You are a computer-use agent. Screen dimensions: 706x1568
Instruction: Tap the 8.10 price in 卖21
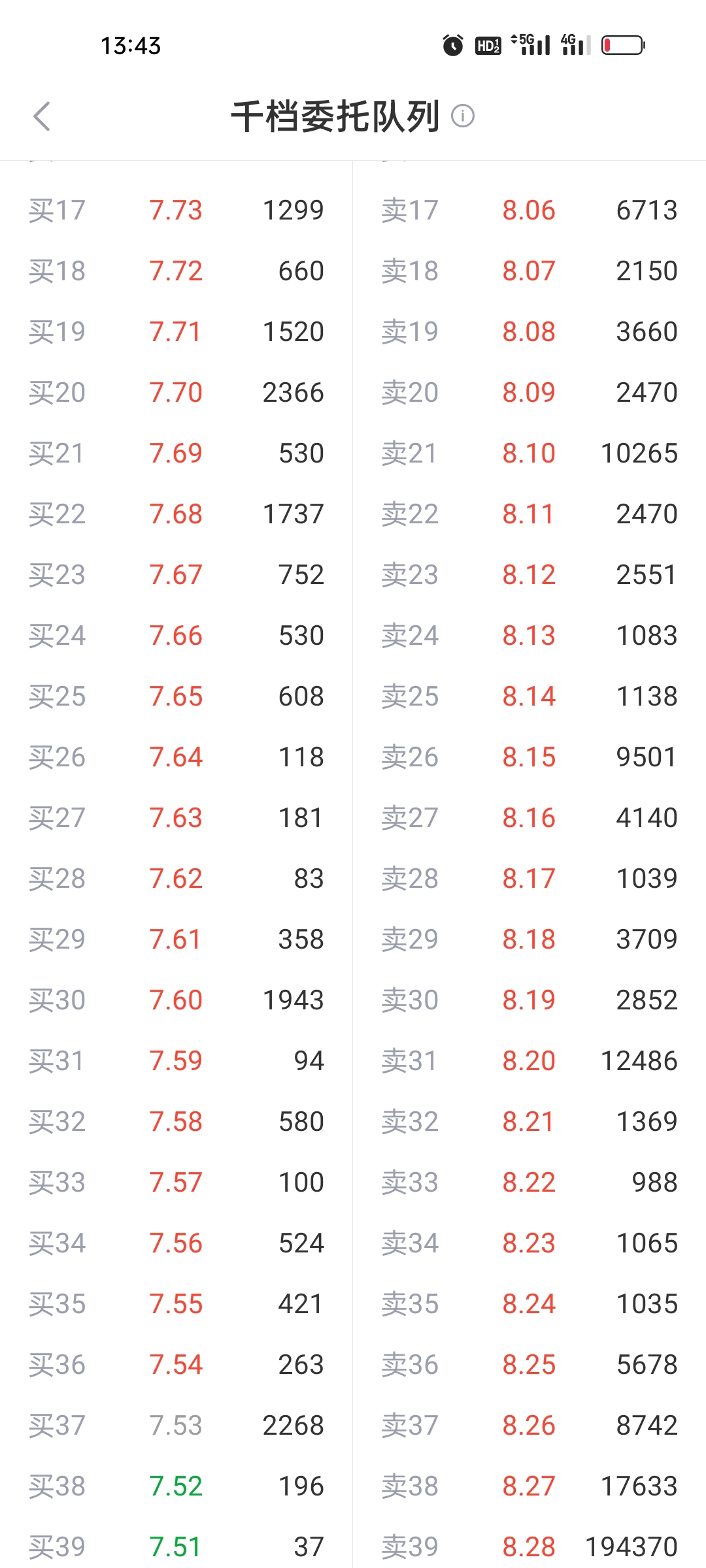tap(529, 453)
